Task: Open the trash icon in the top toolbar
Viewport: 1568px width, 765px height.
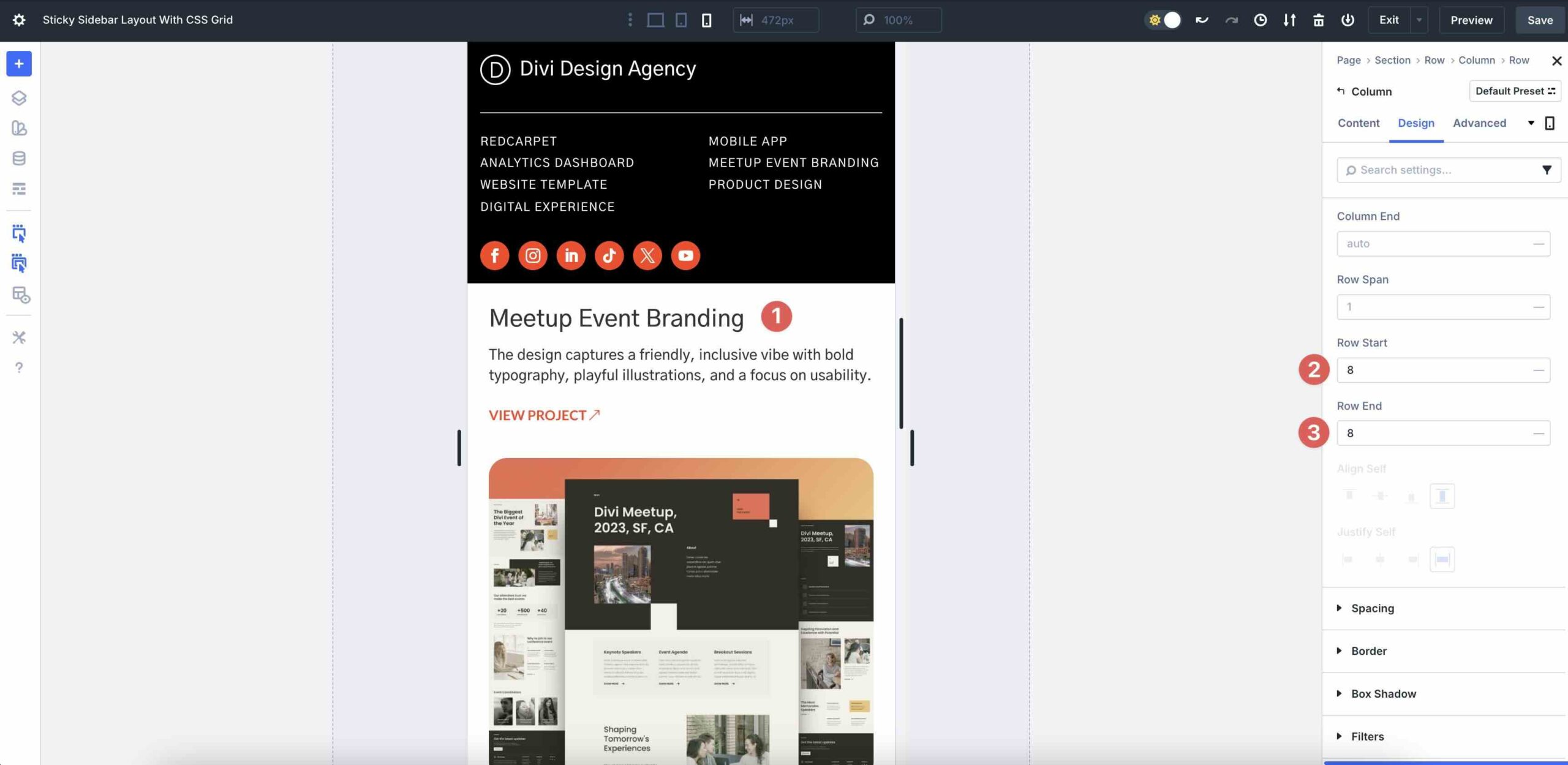Action: tap(1318, 20)
